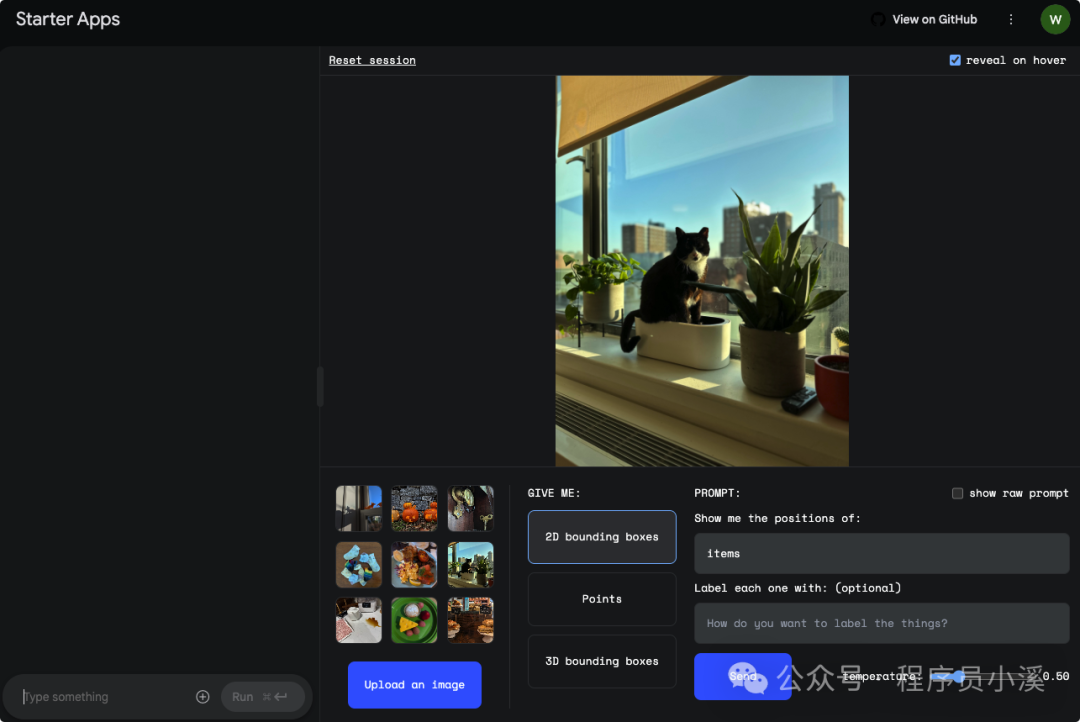The width and height of the screenshot is (1080, 722).
Task: Click the items prompt input field
Action: pos(880,553)
